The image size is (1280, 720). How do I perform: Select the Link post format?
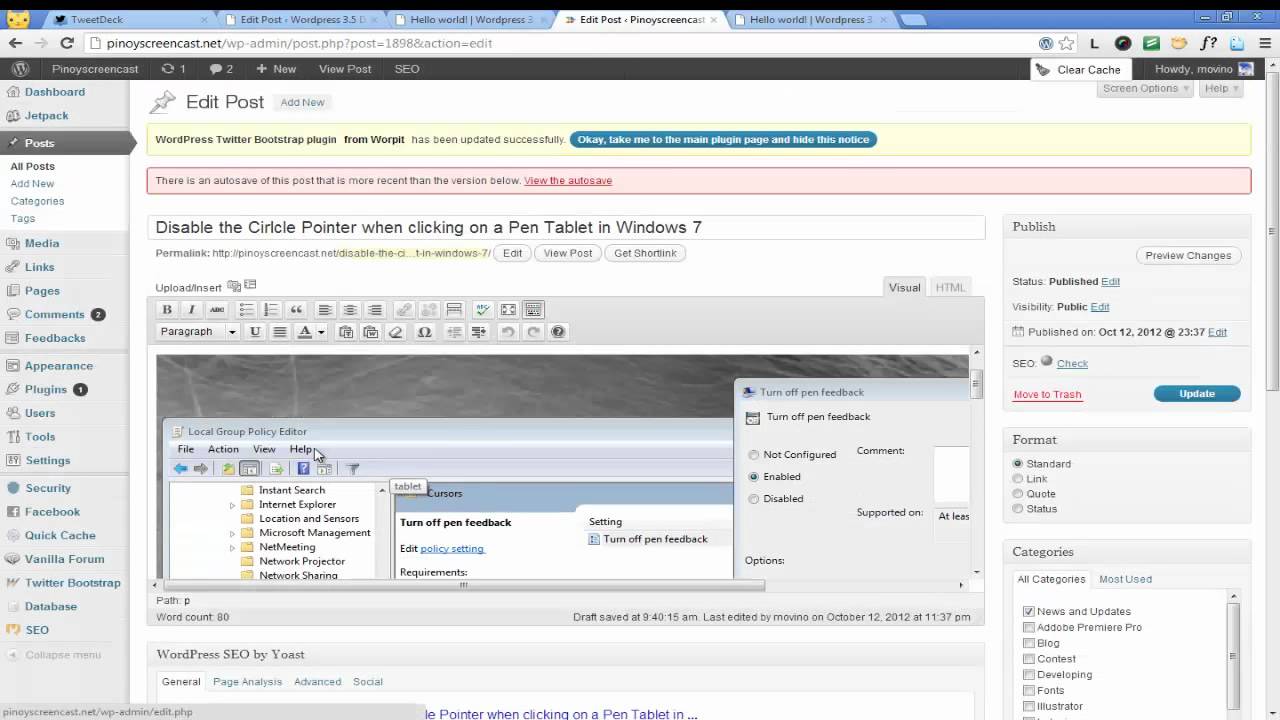tap(1018, 479)
